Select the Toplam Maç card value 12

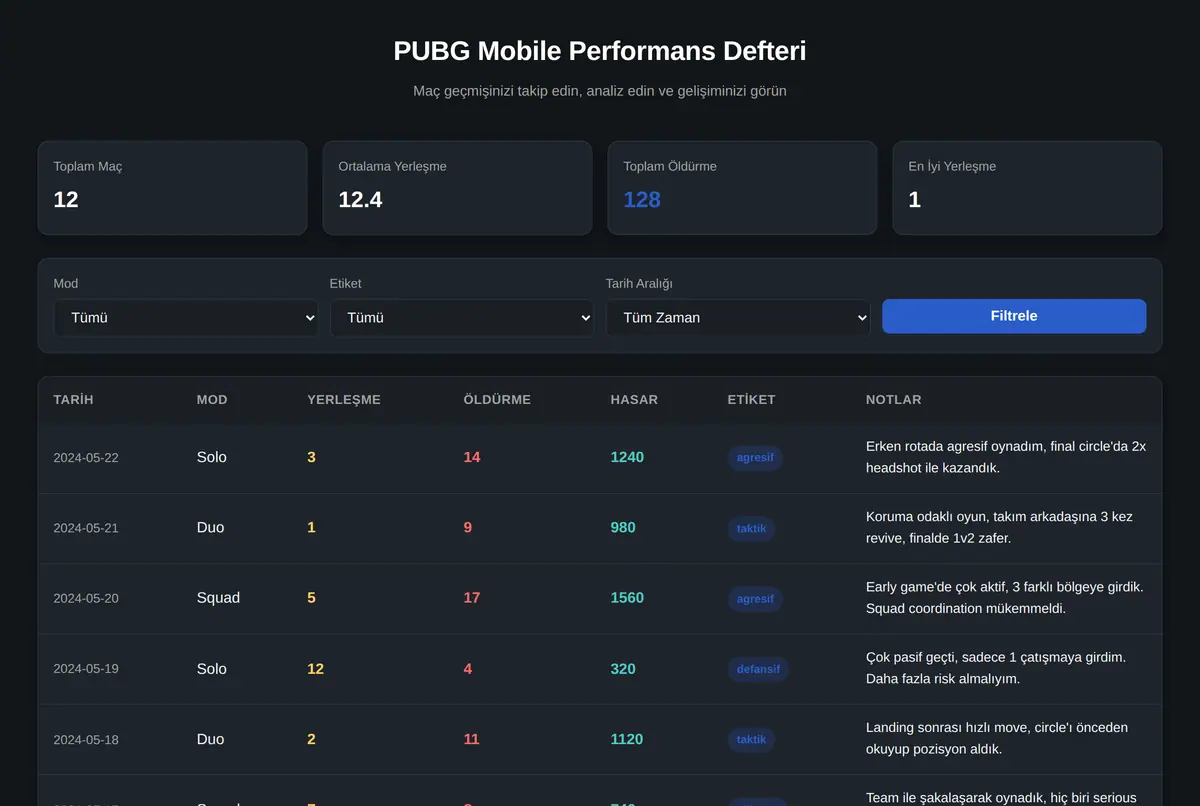tap(66, 200)
